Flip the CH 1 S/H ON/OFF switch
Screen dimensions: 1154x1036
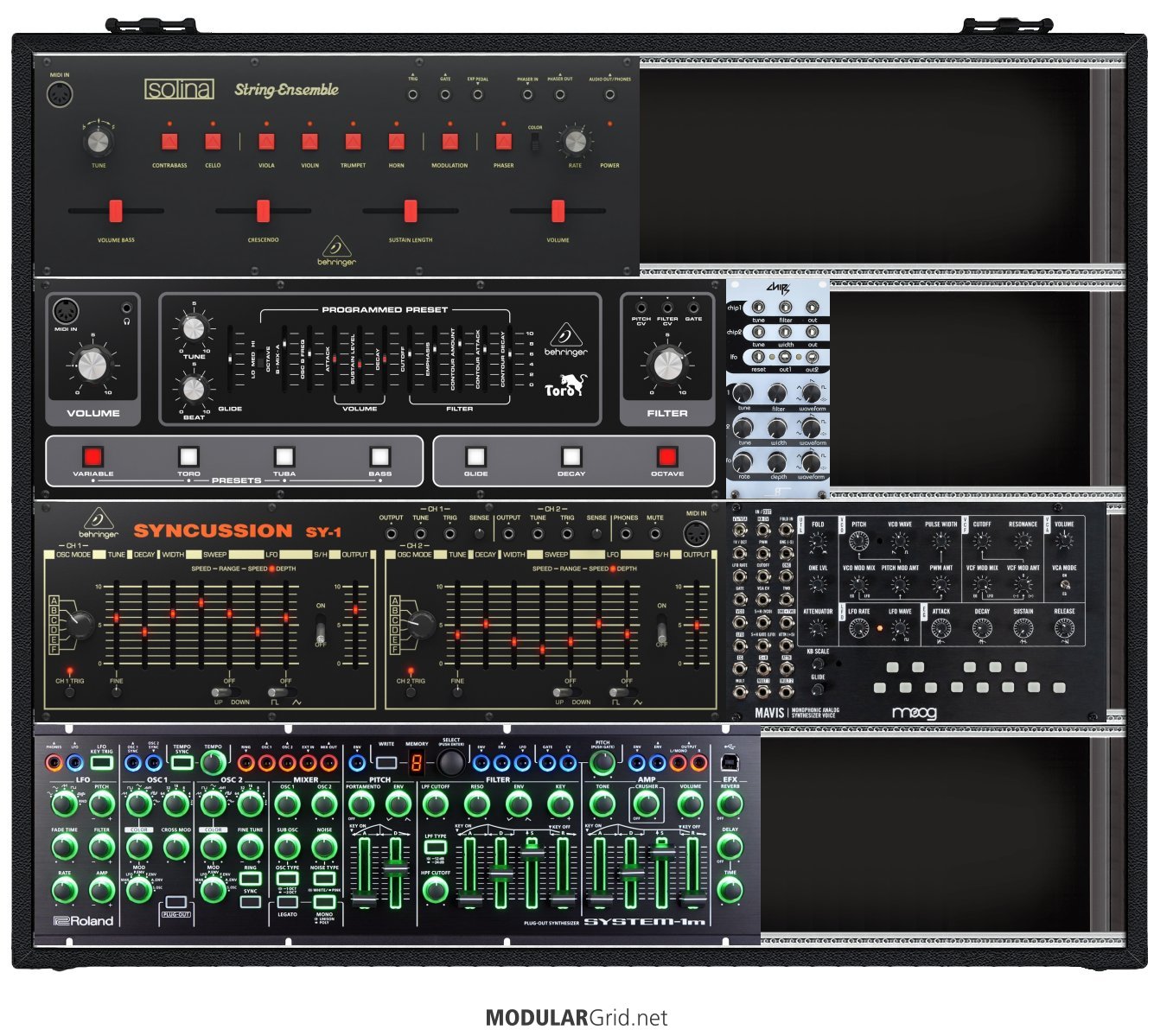click(321, 627)
